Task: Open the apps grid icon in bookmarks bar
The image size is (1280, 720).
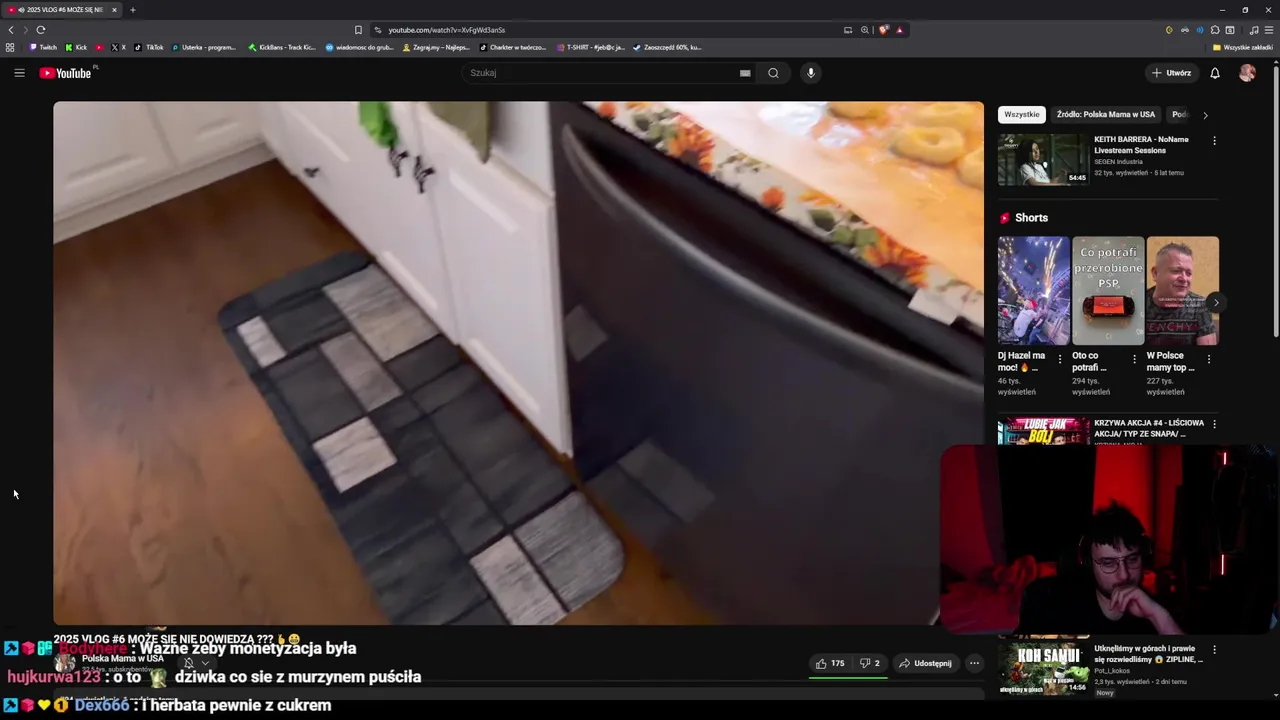Action: tap(10, 47)
